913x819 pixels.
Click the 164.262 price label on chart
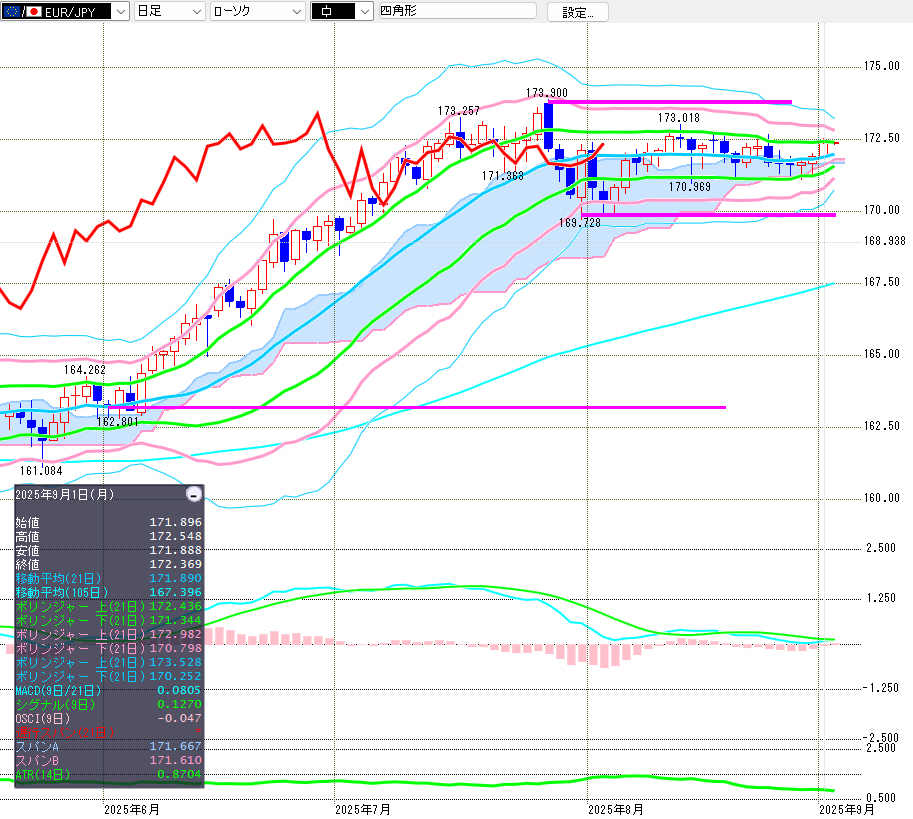(x=85, y=370)
